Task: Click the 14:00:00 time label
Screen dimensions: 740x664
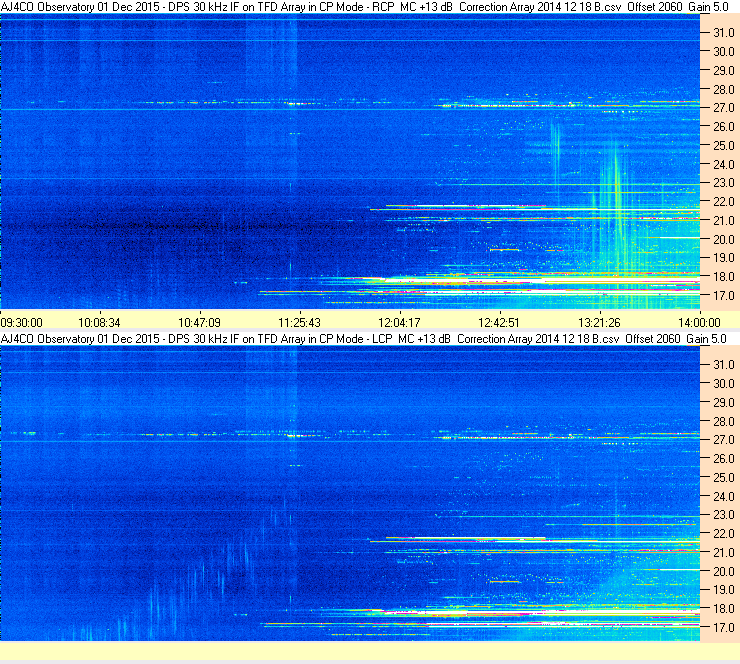Action: tap(699, 323)
